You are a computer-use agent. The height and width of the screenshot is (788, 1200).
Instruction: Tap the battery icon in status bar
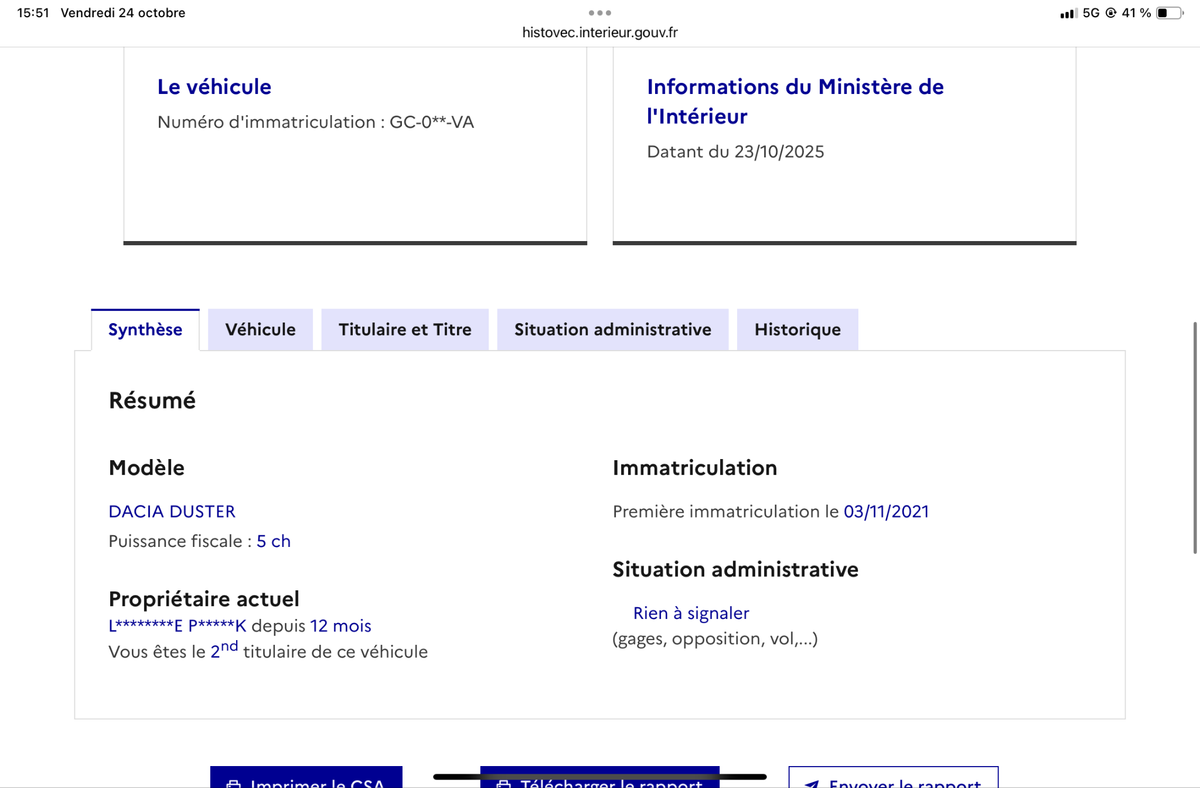1170,13
